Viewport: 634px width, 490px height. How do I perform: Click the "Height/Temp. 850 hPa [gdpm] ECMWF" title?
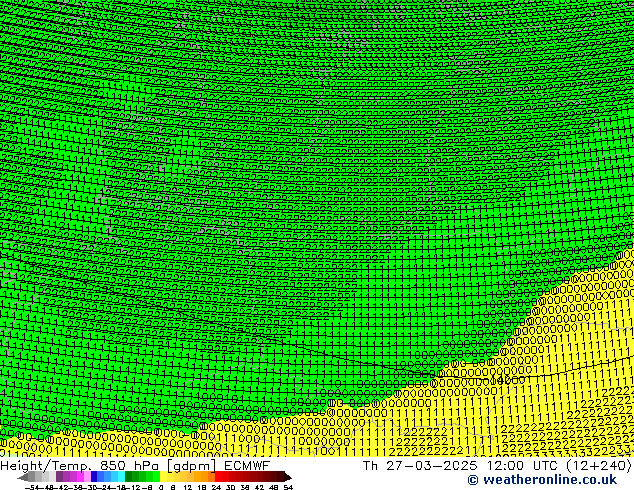pos(135,466)
